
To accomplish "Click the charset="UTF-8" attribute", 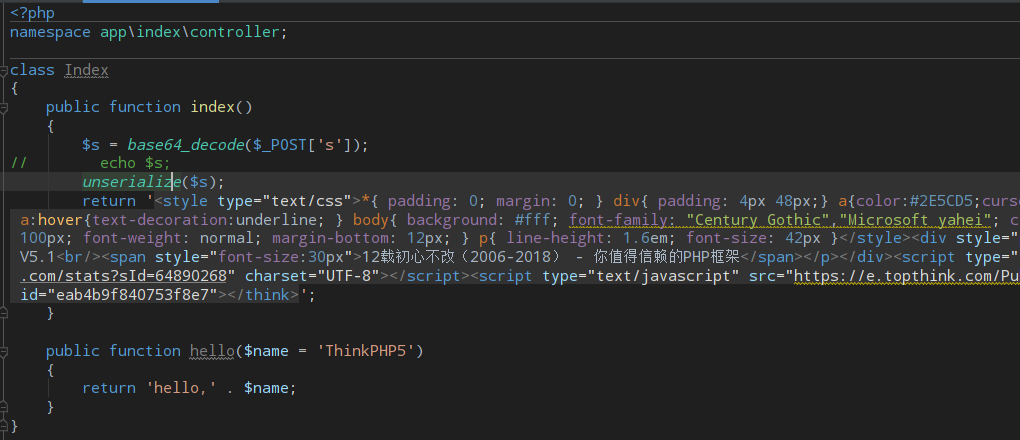I will click(x=312, y=276).
